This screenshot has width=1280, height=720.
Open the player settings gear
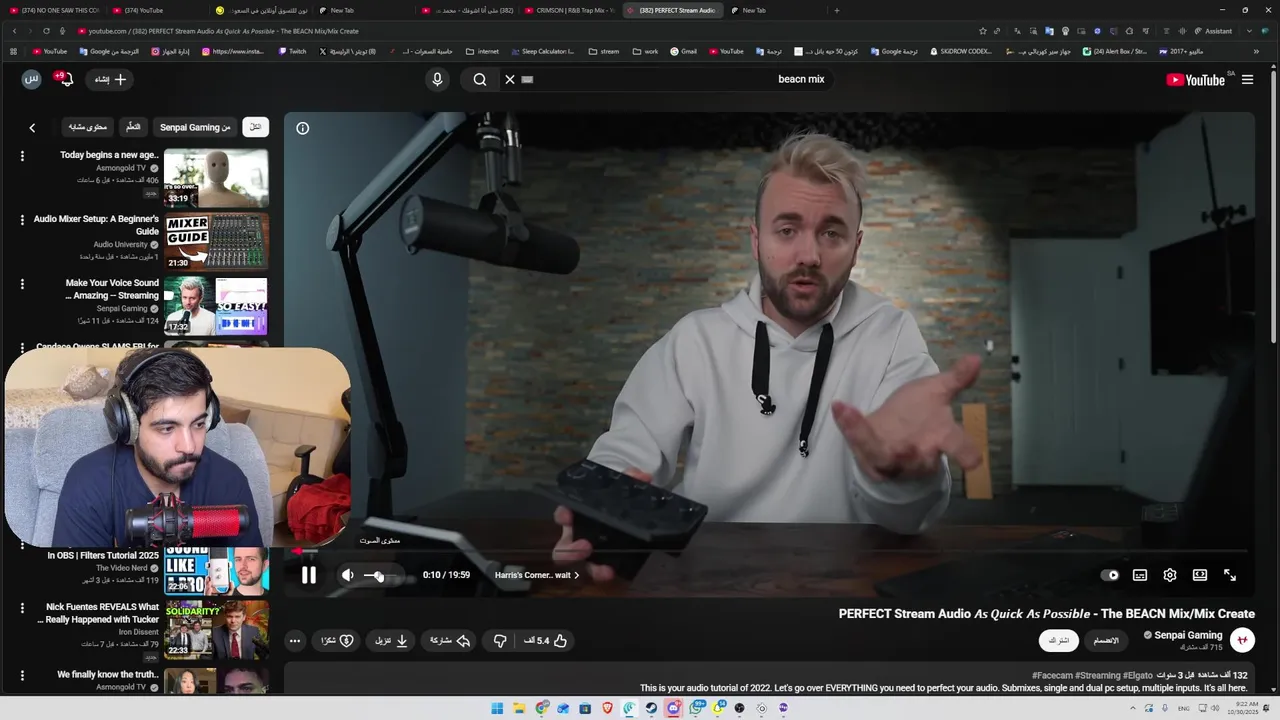[1170, 575]
